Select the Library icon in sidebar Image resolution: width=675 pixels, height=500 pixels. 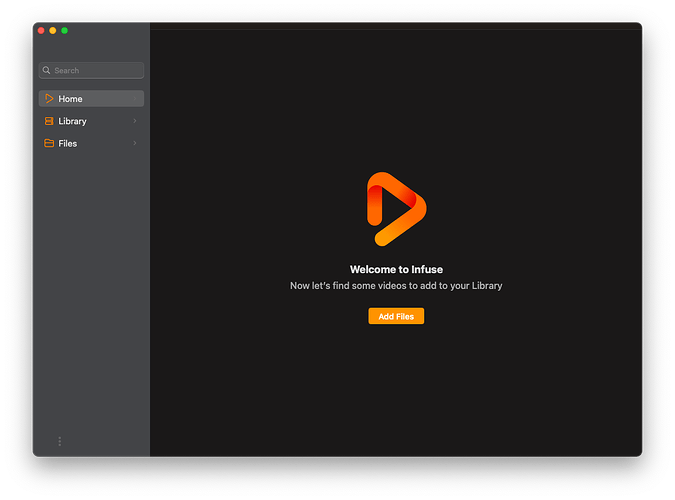click(49, 121)
